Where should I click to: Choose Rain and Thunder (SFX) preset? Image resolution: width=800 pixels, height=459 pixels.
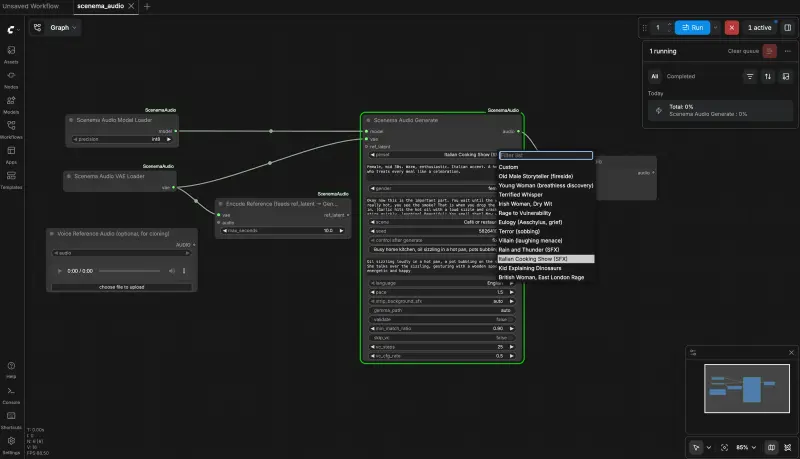click(529, 250)
